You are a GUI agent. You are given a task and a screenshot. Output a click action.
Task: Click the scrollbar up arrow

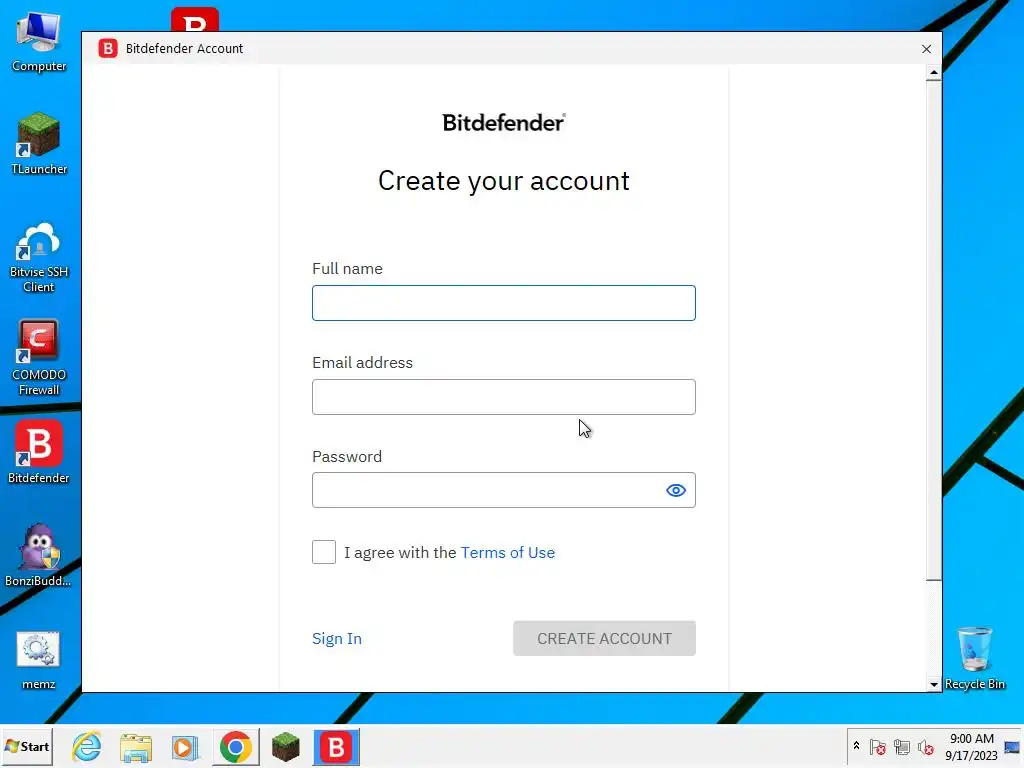click(x=934, y=72)
